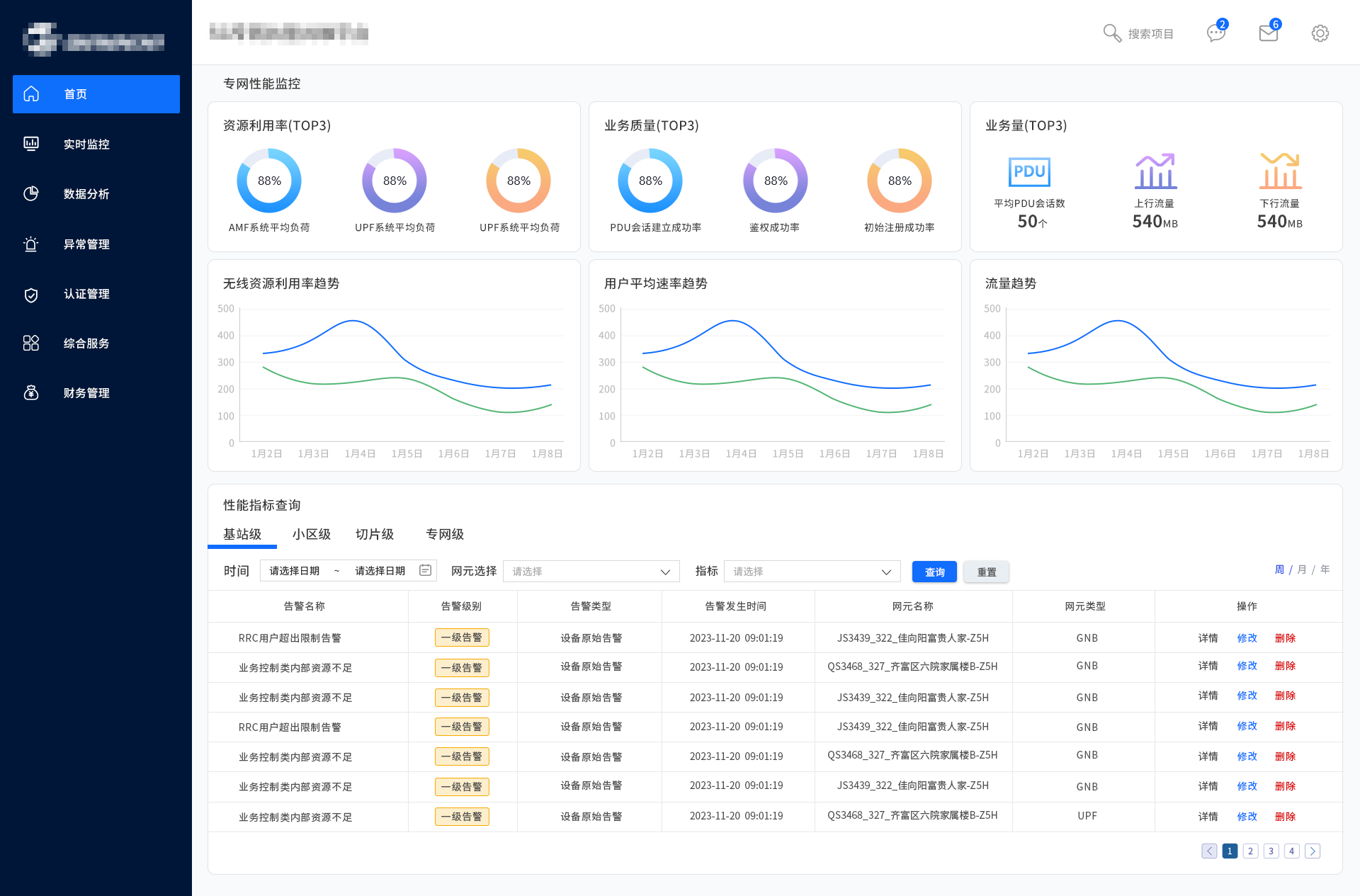Go to page 3
This screenshot has width=1360, height=896.
[1271, 851]
